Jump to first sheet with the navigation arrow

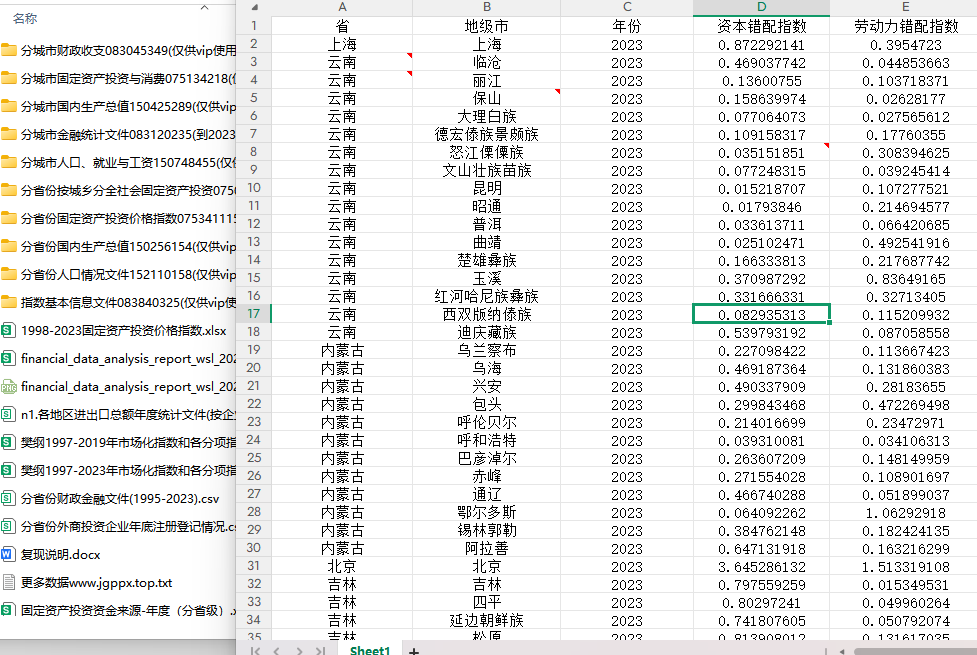point(255,651)
